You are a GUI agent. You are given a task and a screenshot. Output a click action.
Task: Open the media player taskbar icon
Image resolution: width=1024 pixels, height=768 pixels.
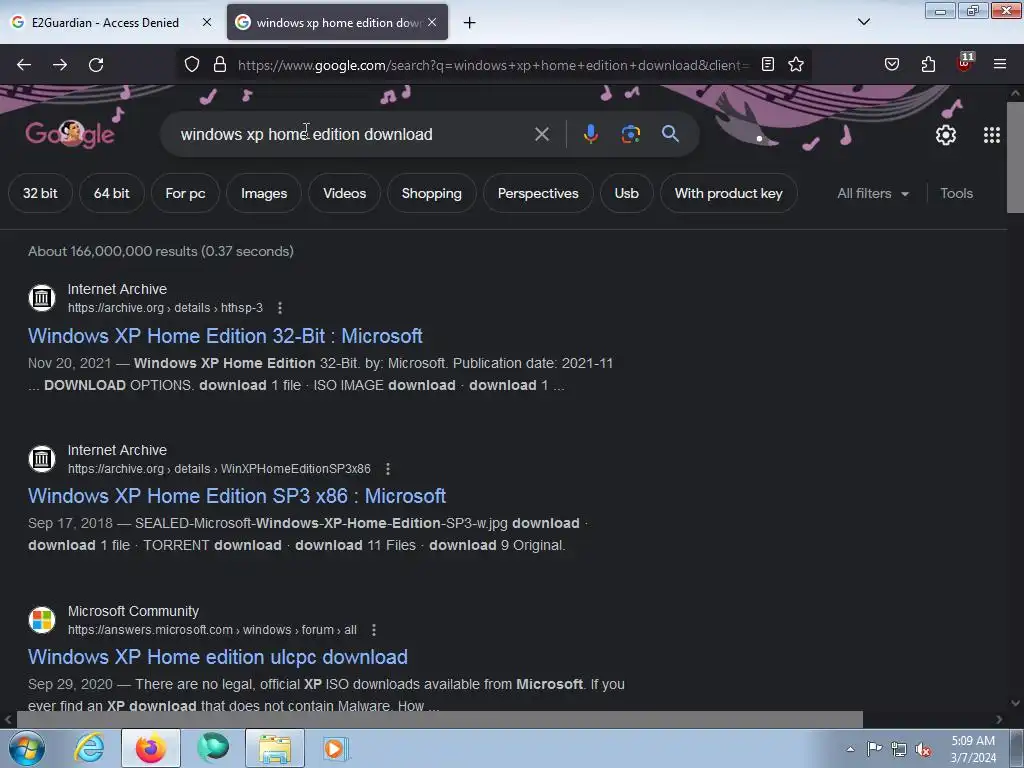click(x=336, y=748)
